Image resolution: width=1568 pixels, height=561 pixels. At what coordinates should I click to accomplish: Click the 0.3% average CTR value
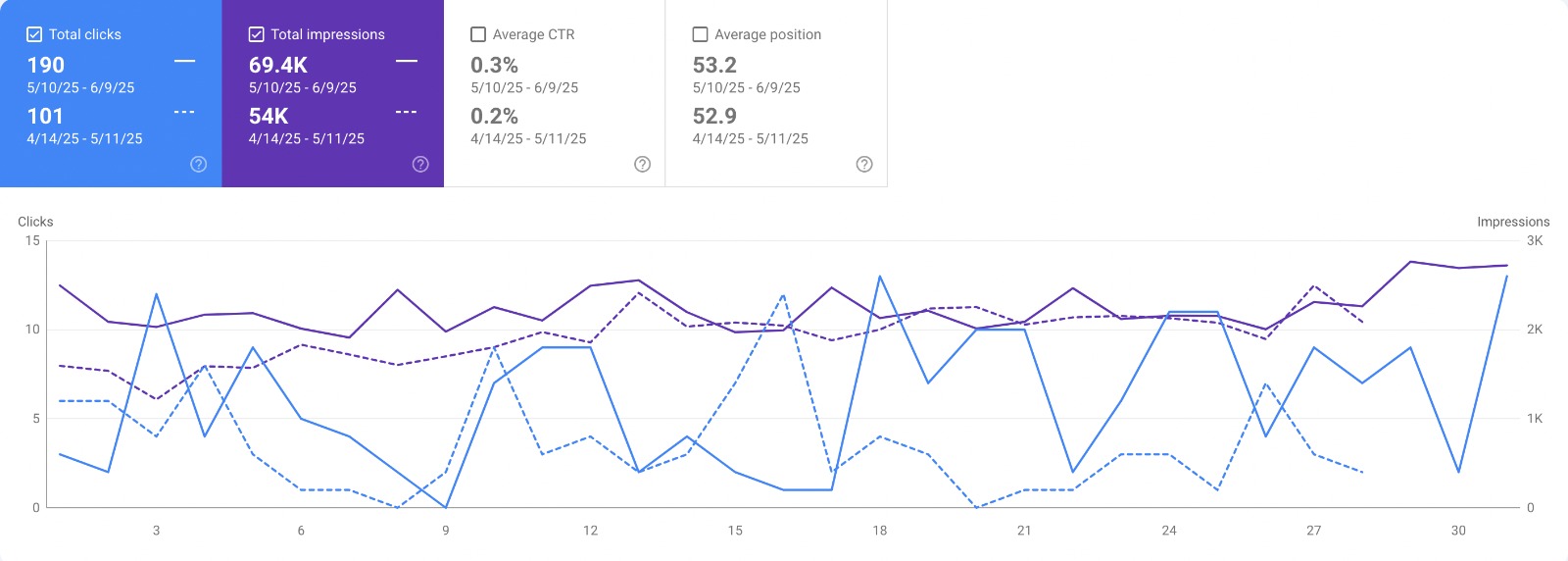click(494, 65)
